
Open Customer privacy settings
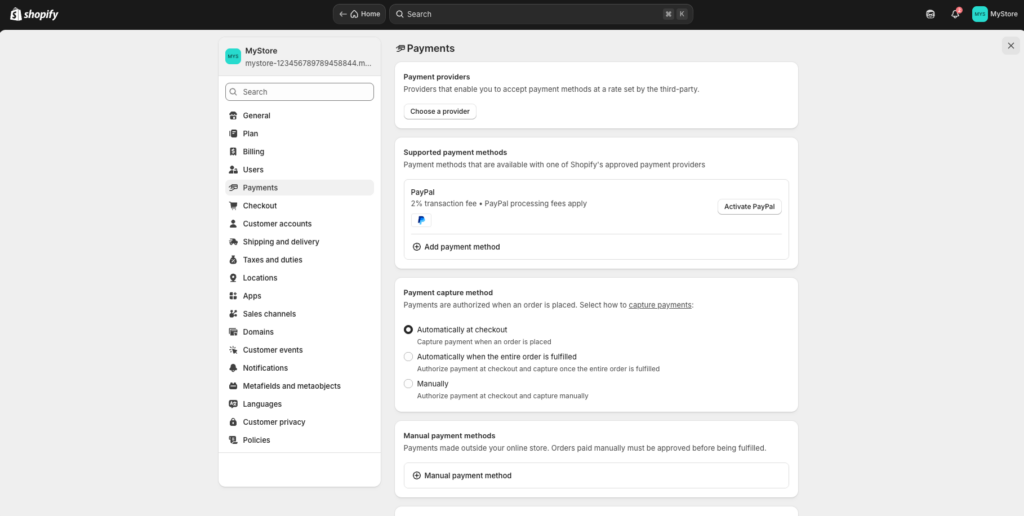(x=300, y=422)
